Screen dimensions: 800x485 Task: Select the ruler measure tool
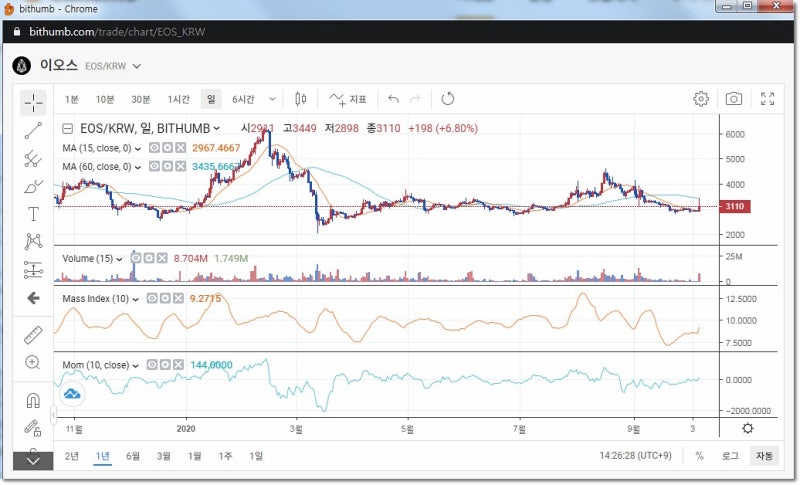click(33, 335)
